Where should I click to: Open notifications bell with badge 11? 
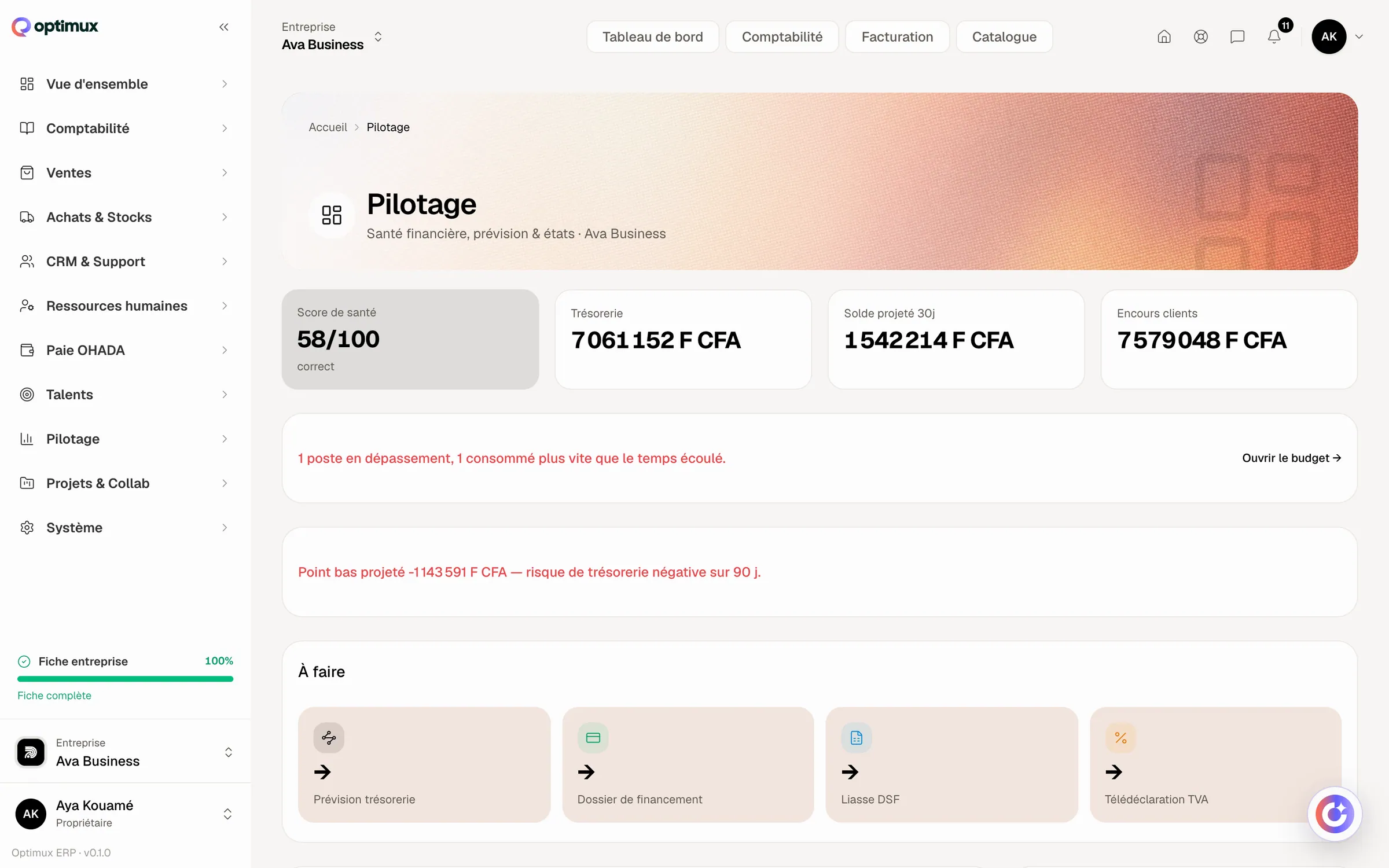click(1274, 37)
